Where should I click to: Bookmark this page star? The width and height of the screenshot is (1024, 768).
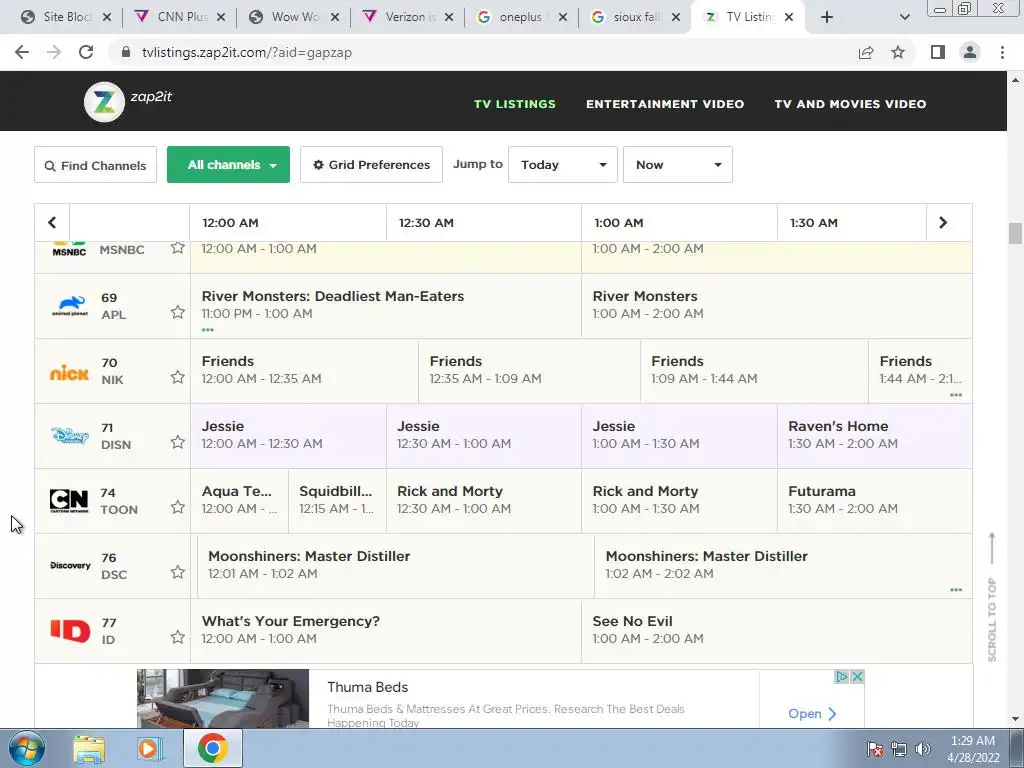pos(898,52)
